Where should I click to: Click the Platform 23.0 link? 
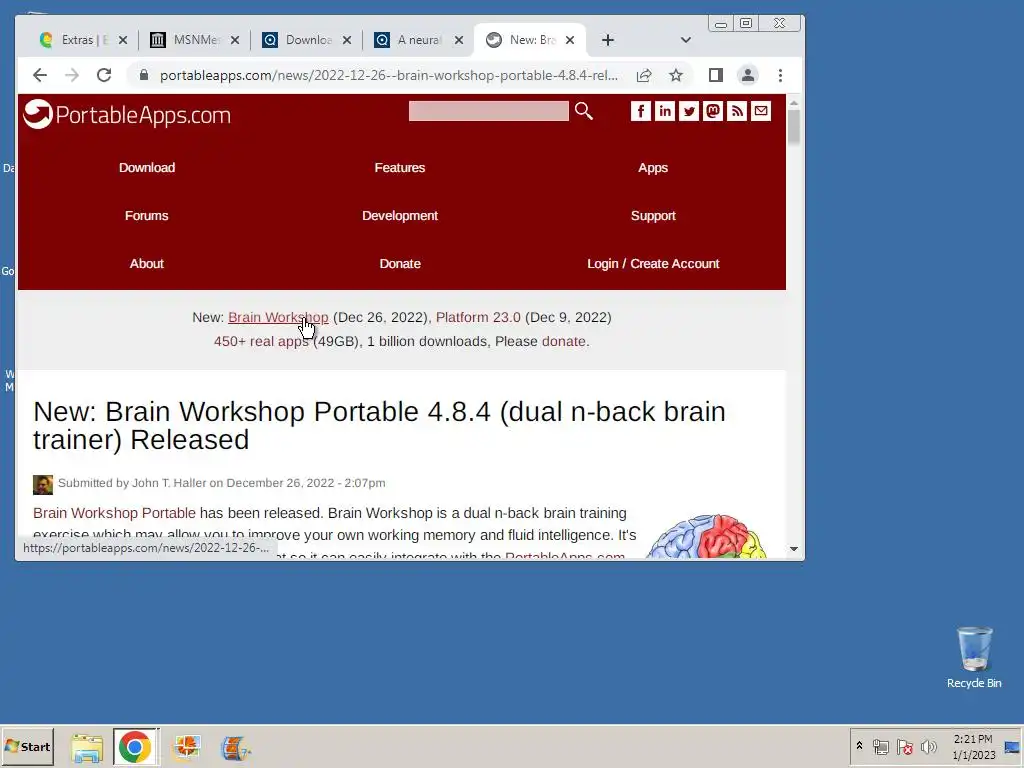click(x=478, y=317)
